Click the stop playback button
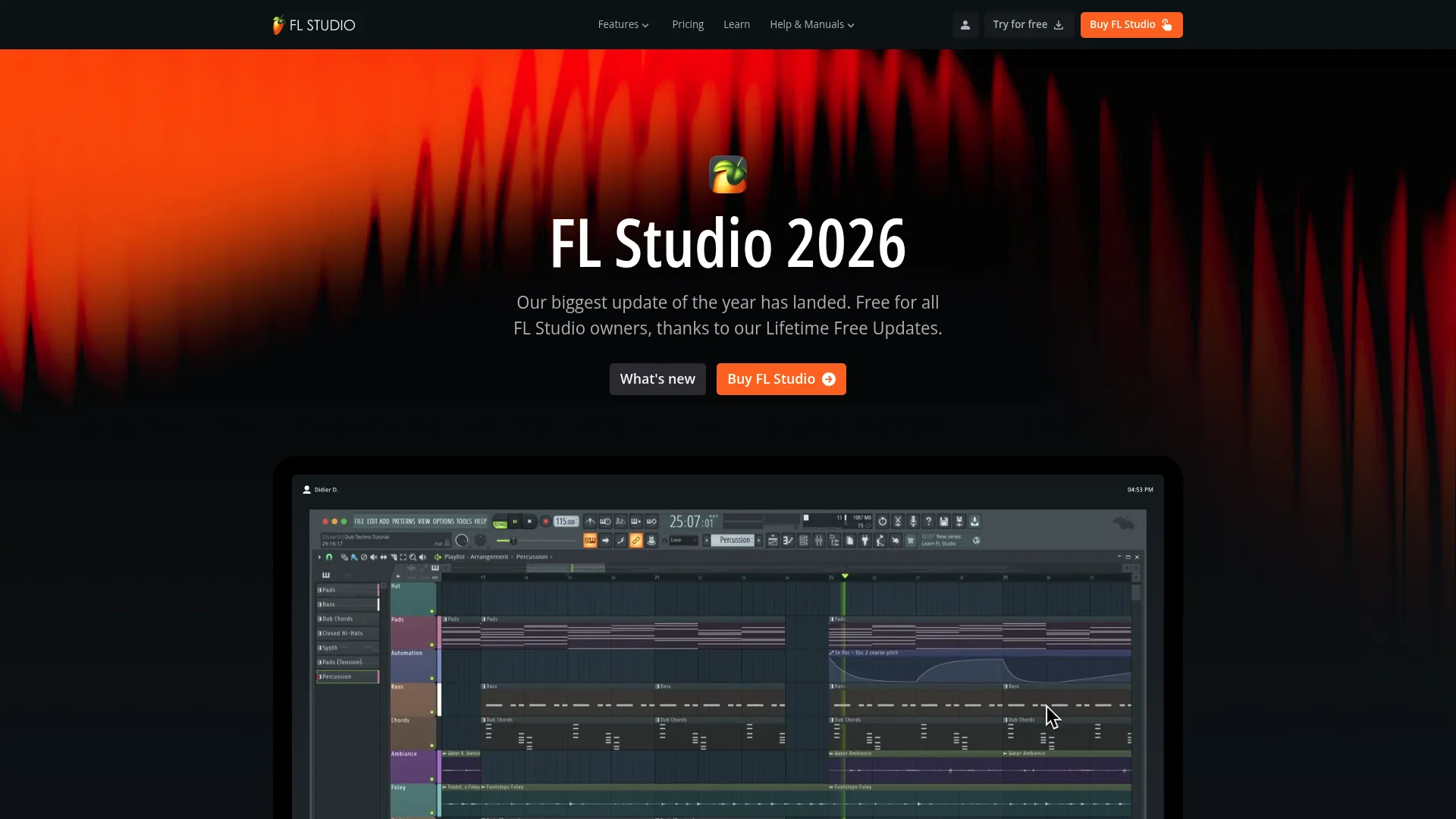The image size is (1456, 819). pos(529,521)
